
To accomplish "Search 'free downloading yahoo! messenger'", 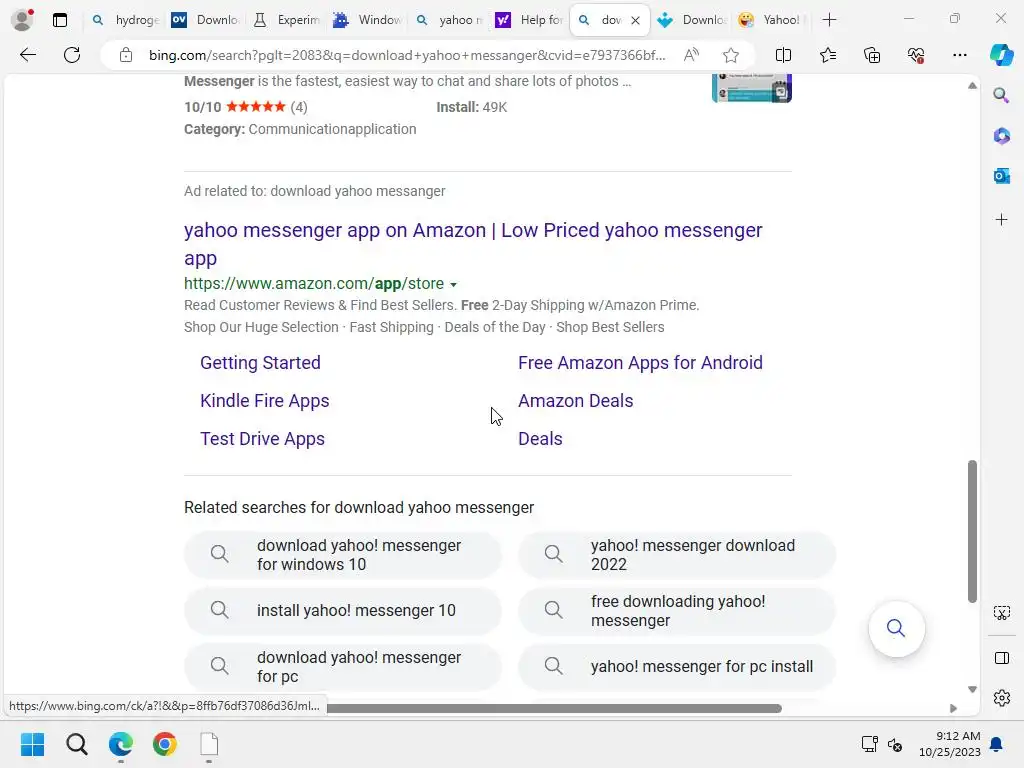I will (x=677, y=611).
